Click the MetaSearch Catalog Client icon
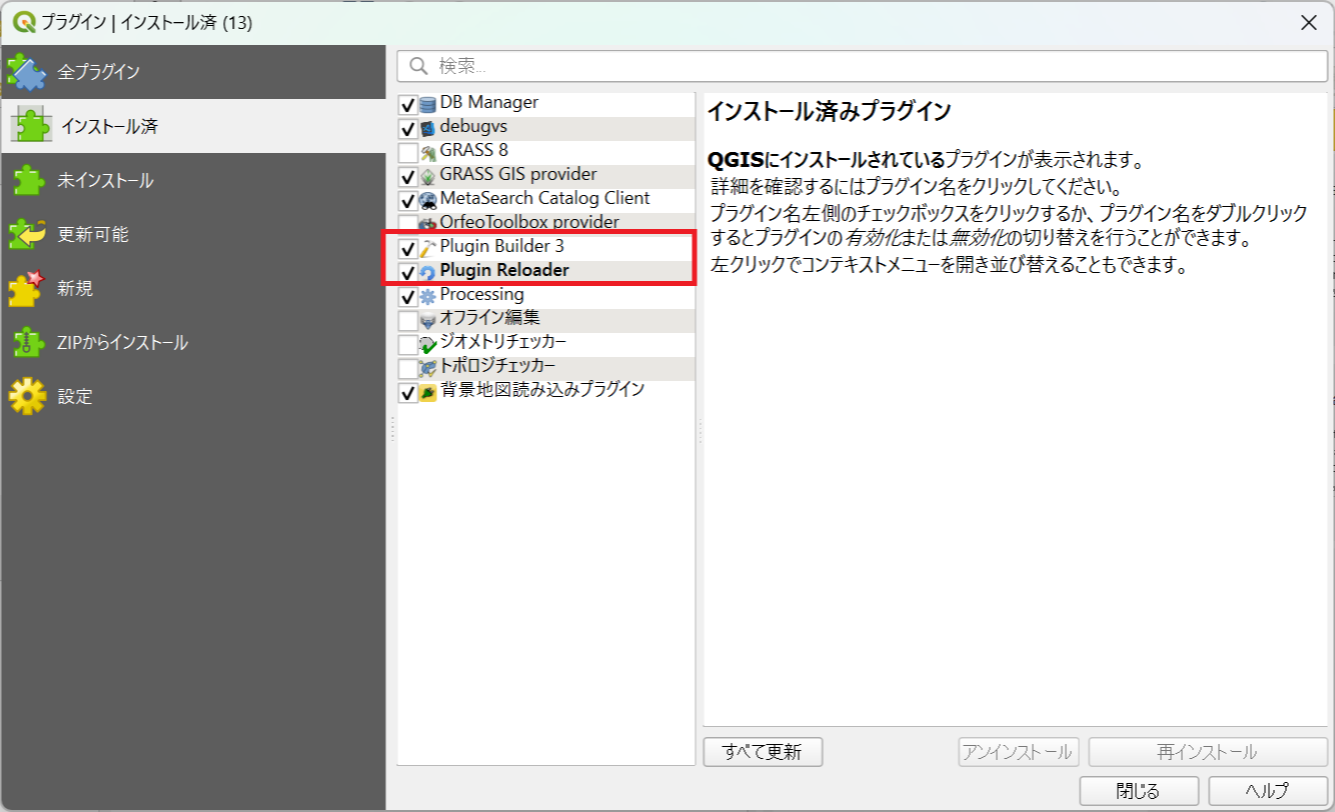Viewport: 1335px width, 812px height. [x=428, y=200]
